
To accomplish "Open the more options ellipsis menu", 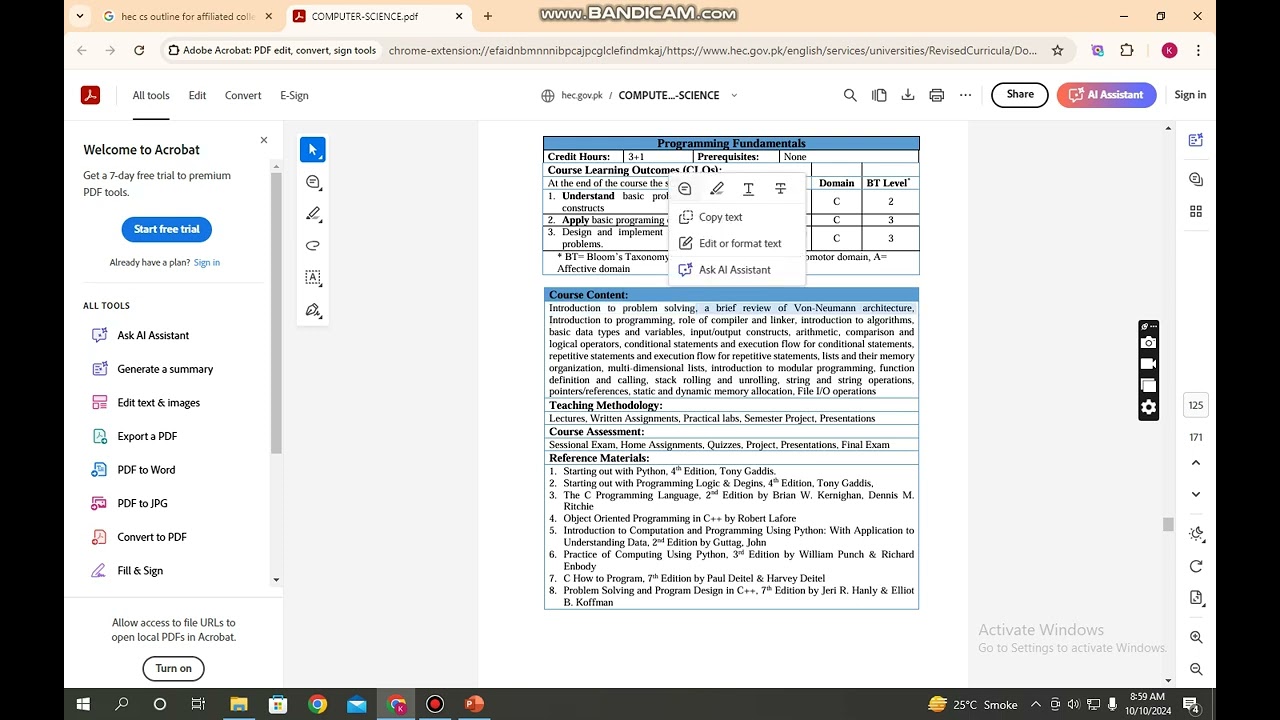I will tap(965, 95).
